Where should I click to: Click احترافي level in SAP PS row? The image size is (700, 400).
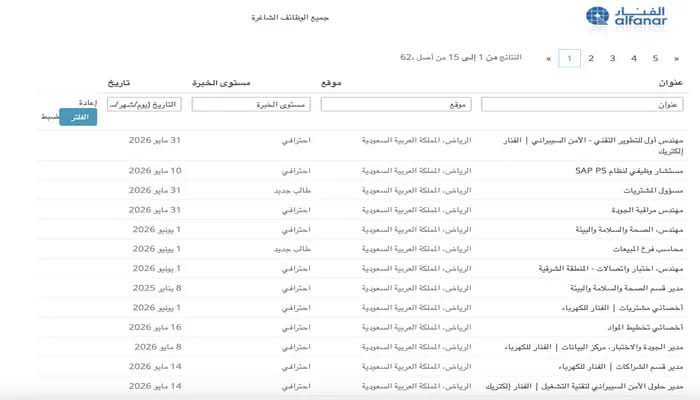tap(296, 171)
